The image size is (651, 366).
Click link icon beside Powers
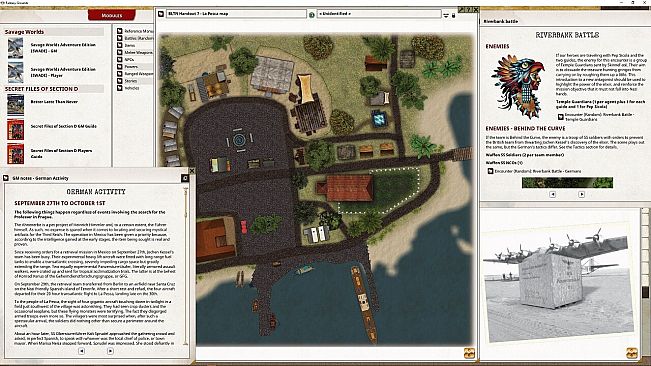click(x=120, y=66)
